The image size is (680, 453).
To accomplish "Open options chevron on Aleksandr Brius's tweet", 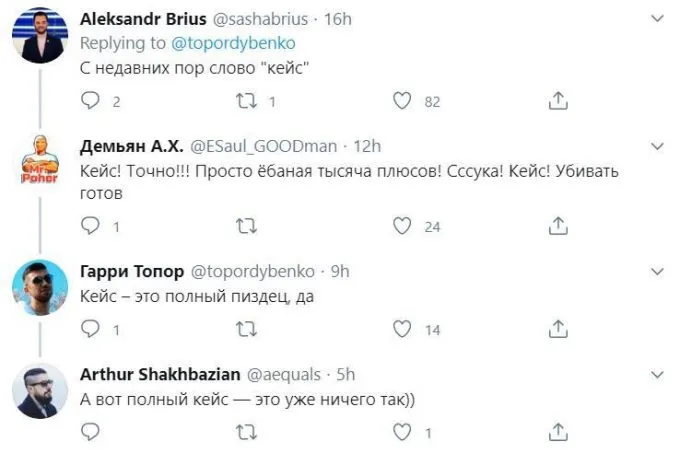I will coord(657,19).
